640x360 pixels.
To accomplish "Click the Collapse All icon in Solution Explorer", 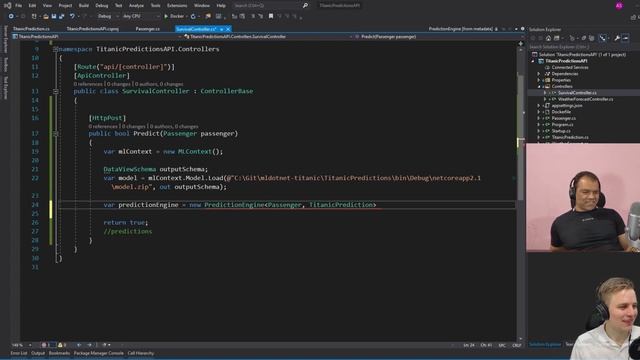I will point(584,38).
